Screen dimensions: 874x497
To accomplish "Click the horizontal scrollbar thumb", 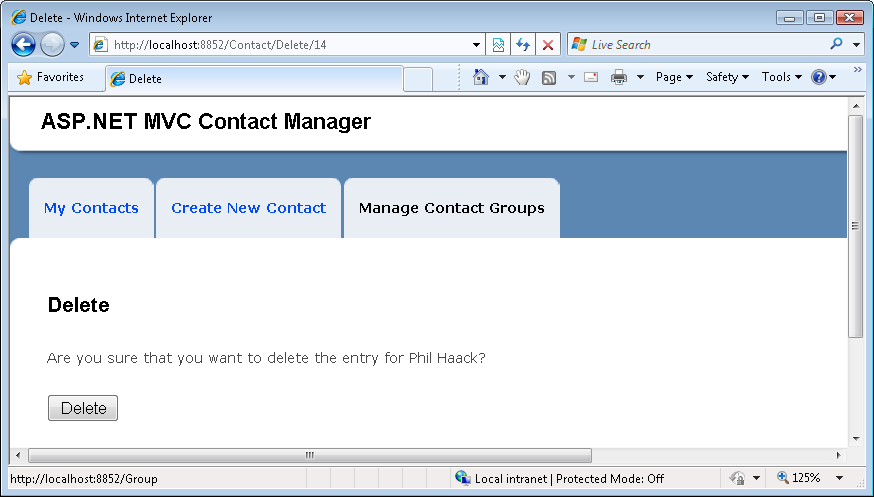I will tap(310, 456).
